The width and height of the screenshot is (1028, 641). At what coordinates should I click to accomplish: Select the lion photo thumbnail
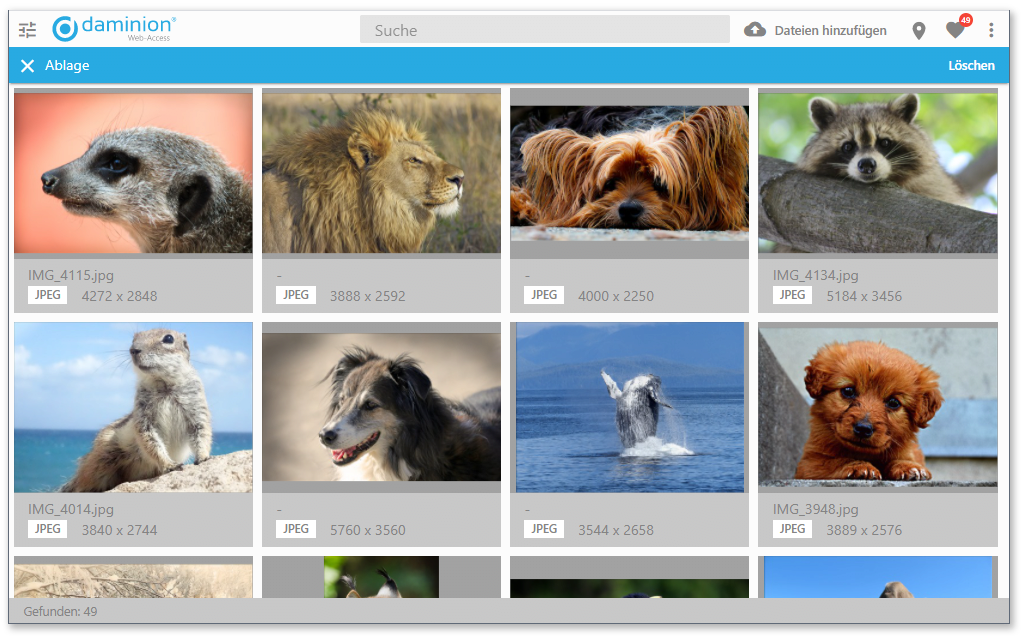click(x=381, y=173)
